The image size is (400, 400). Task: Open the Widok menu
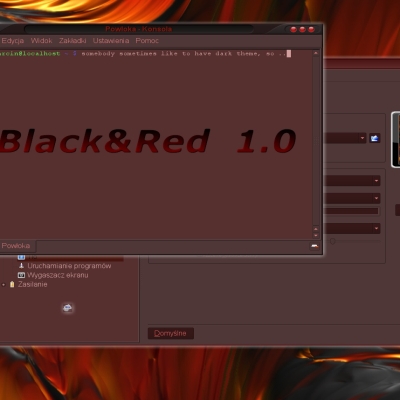pos(41,41)
